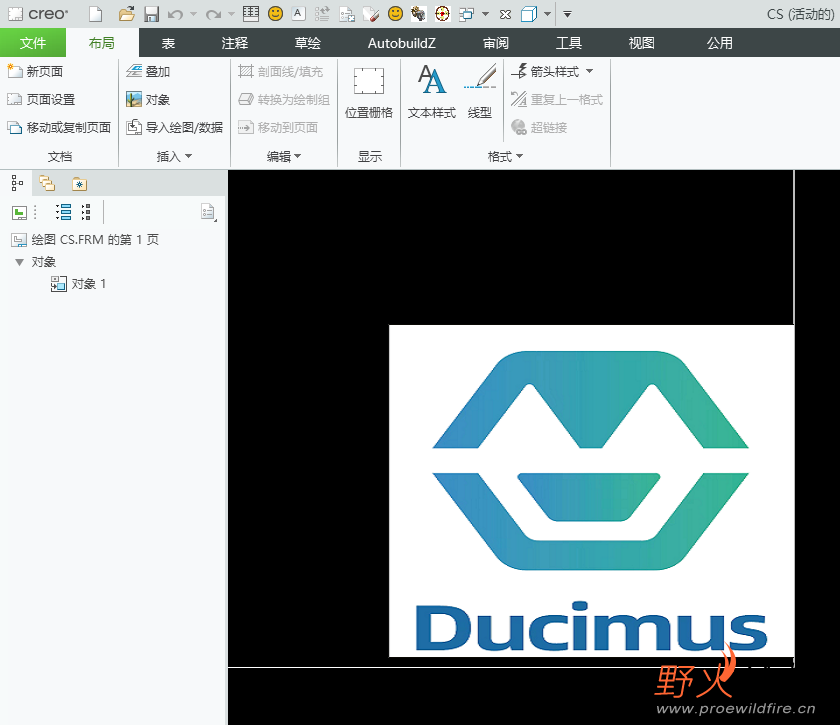Open tree settings icon at panel right
The width and height of the screenshot is (840, 725).
click(208, 212)
